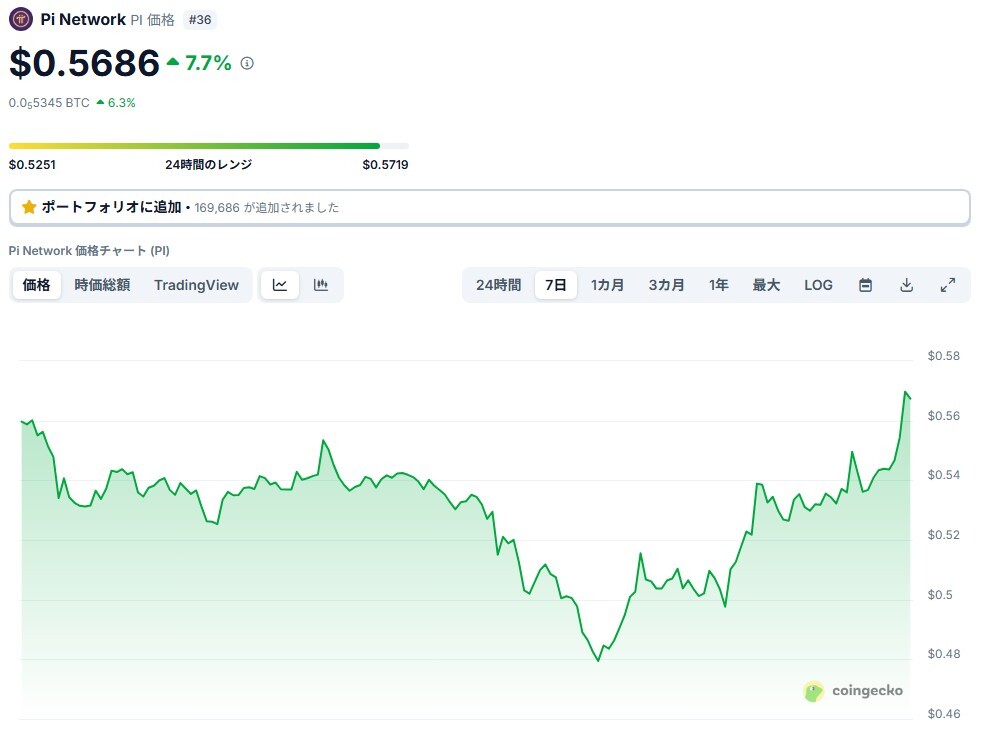Click the 24時間のレンジ label
The width and height of the screenshot is (983, 733).
point(209,165)
